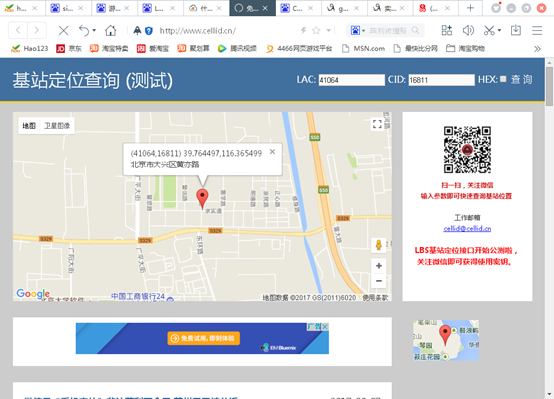Click the small map thumbnail with red pin

(446, 340)
